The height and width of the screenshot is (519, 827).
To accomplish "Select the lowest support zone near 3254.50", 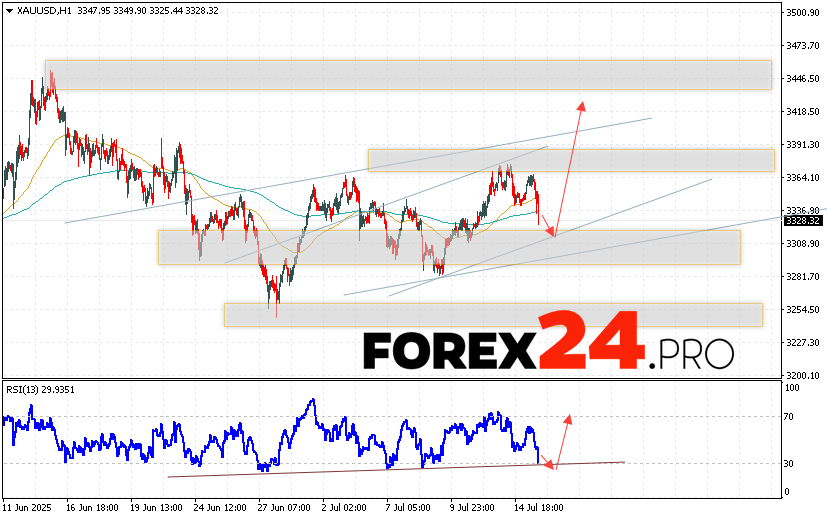I will point(492,314).
